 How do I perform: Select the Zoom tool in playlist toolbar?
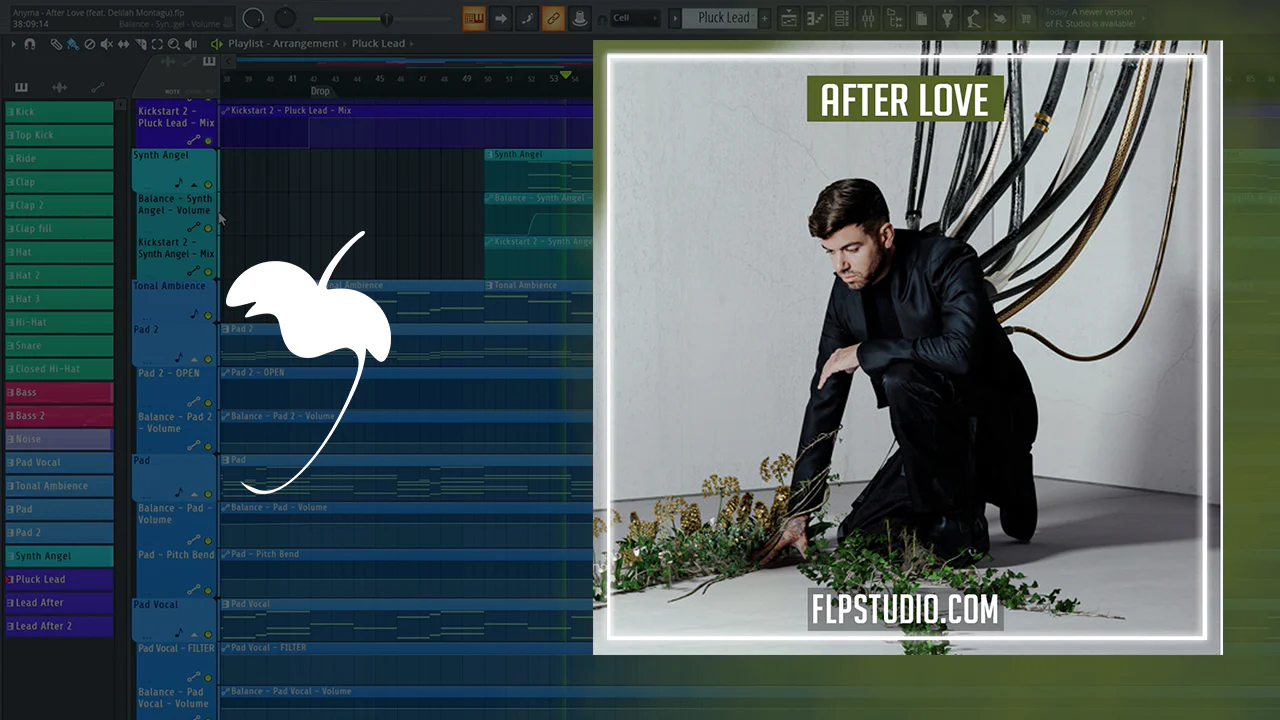[x=174, y=44]
